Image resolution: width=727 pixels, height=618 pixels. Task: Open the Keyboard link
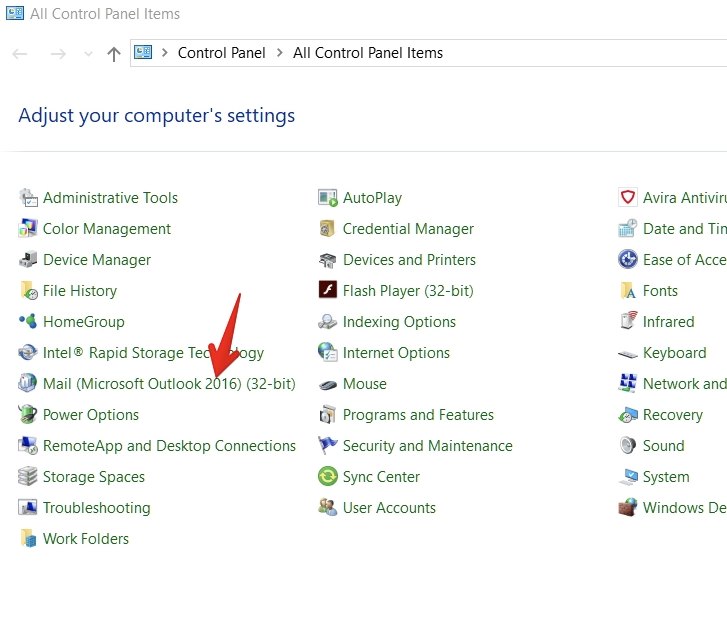(675, 353)
